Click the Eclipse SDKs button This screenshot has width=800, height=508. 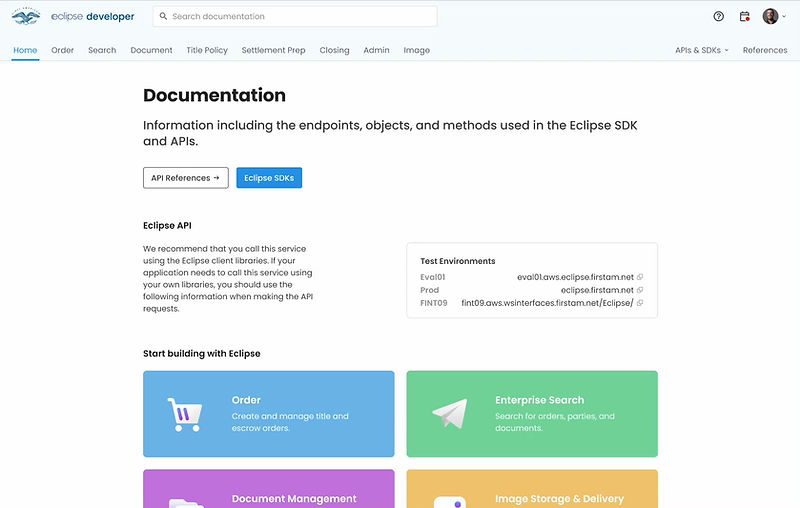(x=269, y=177)
